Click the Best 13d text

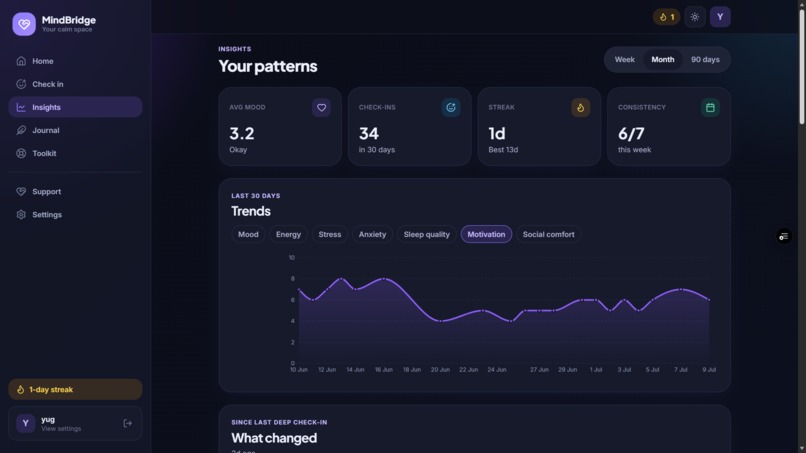503,150
